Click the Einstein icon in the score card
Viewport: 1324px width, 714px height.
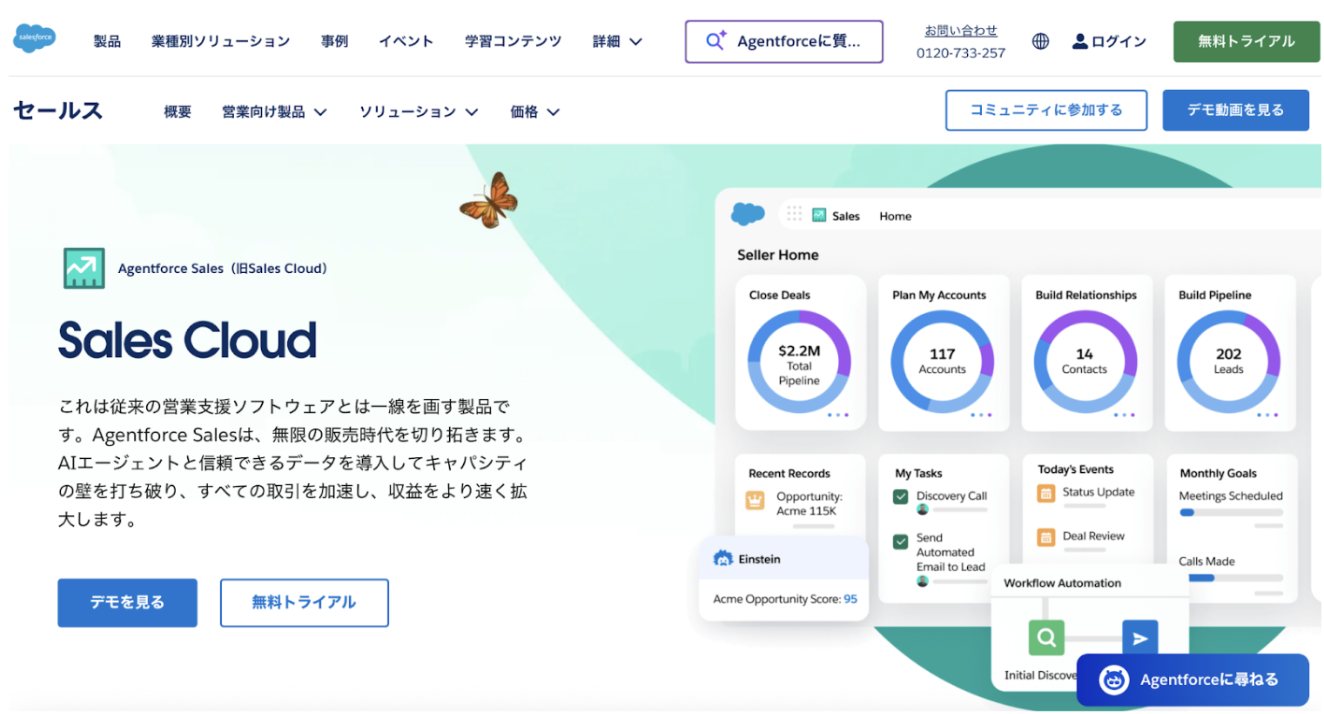723,559
